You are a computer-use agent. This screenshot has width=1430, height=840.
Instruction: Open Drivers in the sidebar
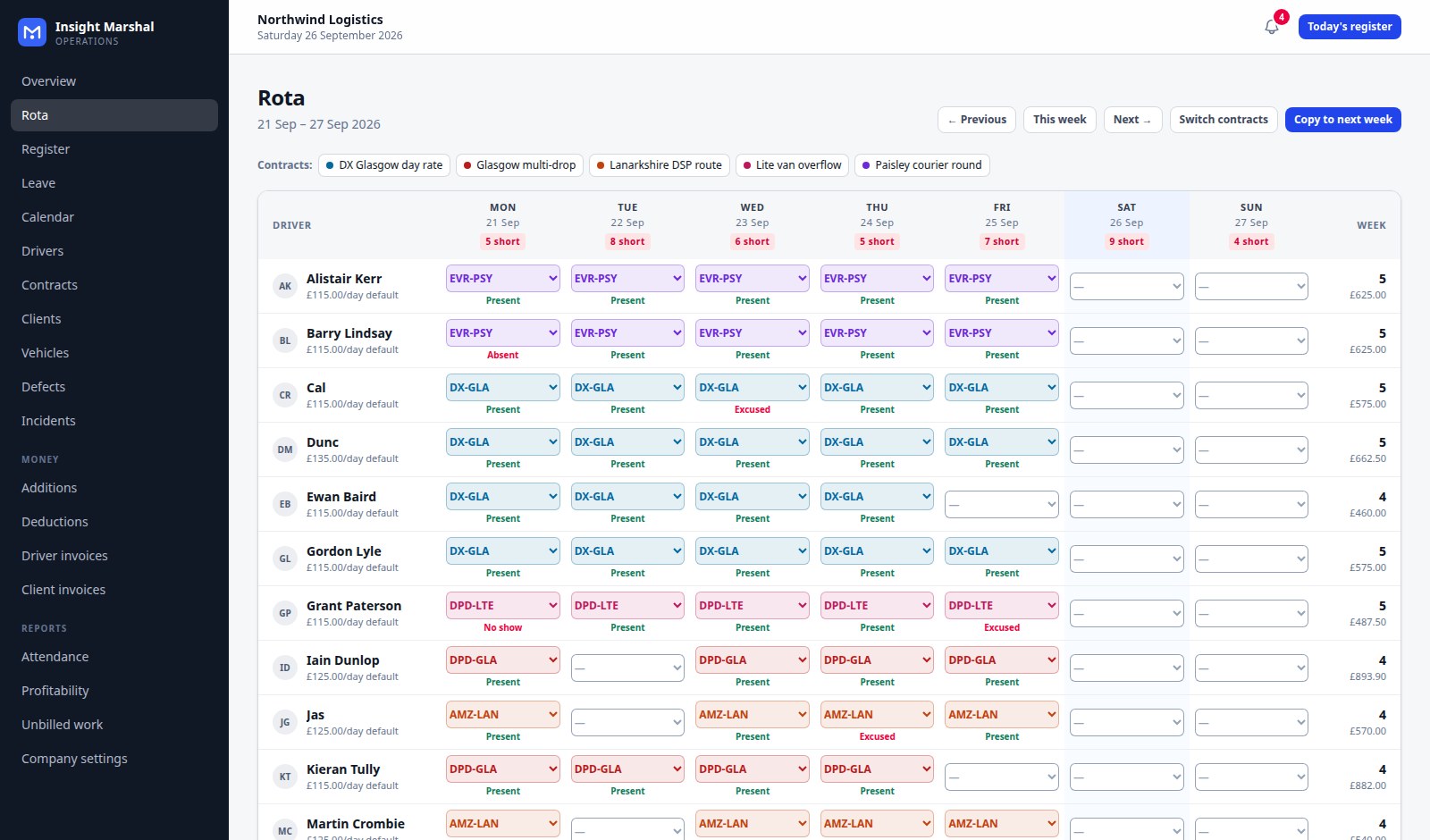pos(114,251)
